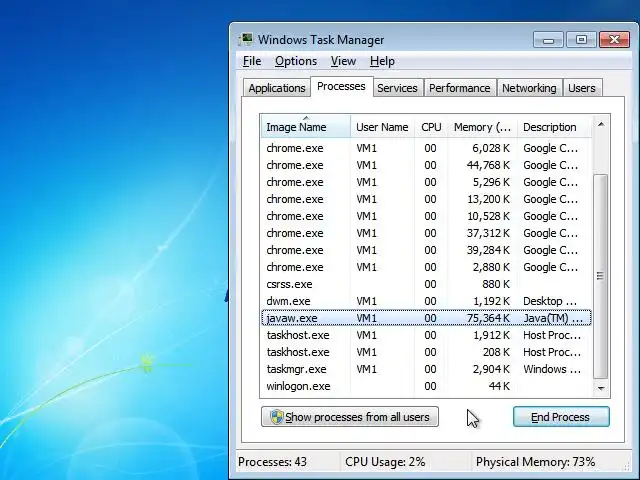Click the End Process button
The width and height of the screenshot is (640, 480).
pyautogui.click(x=561, y=417)
